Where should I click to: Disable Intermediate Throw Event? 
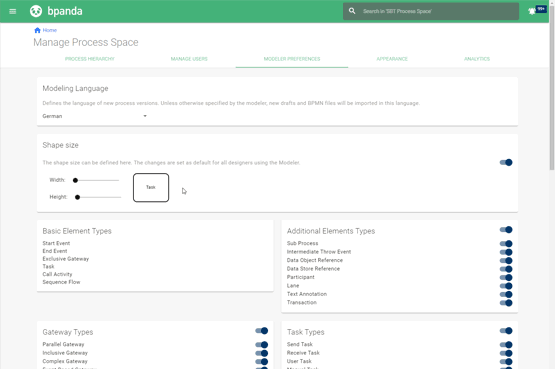point(506,252)
